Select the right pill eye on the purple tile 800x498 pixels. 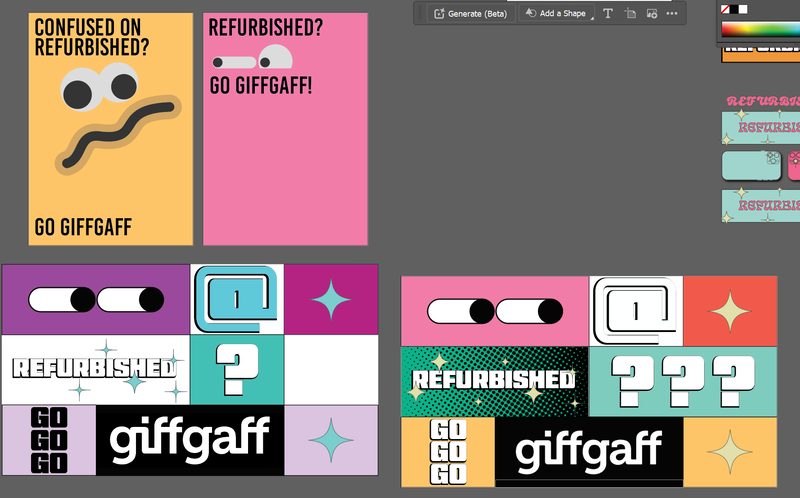(131, 300)
